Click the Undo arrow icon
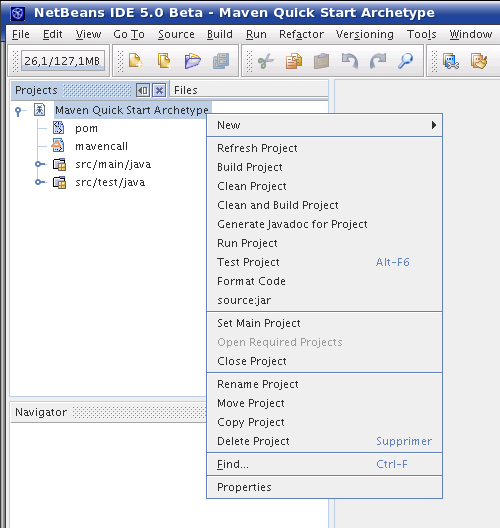This screenshot has width=500, height=528. [x=349, y=61]
